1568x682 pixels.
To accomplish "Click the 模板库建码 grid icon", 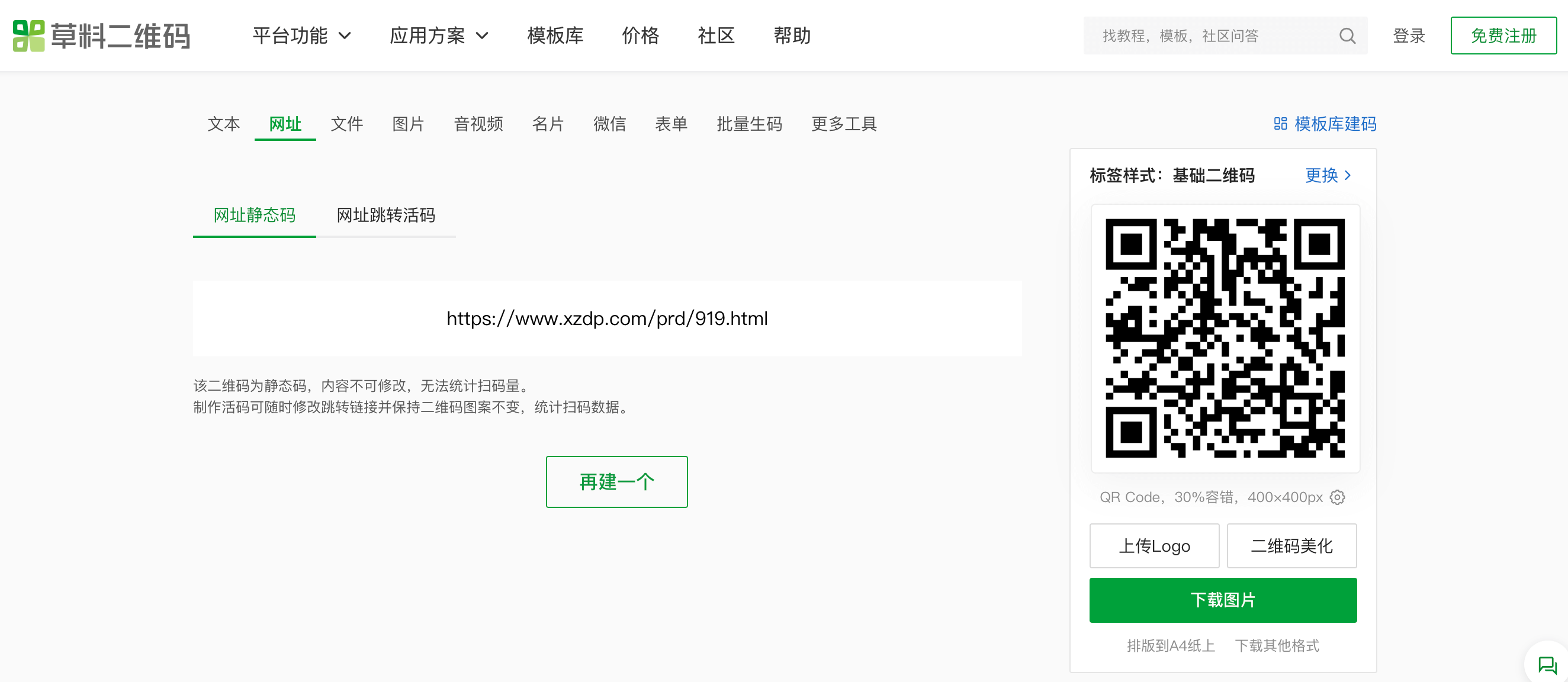I will (x=1280, y=124).
